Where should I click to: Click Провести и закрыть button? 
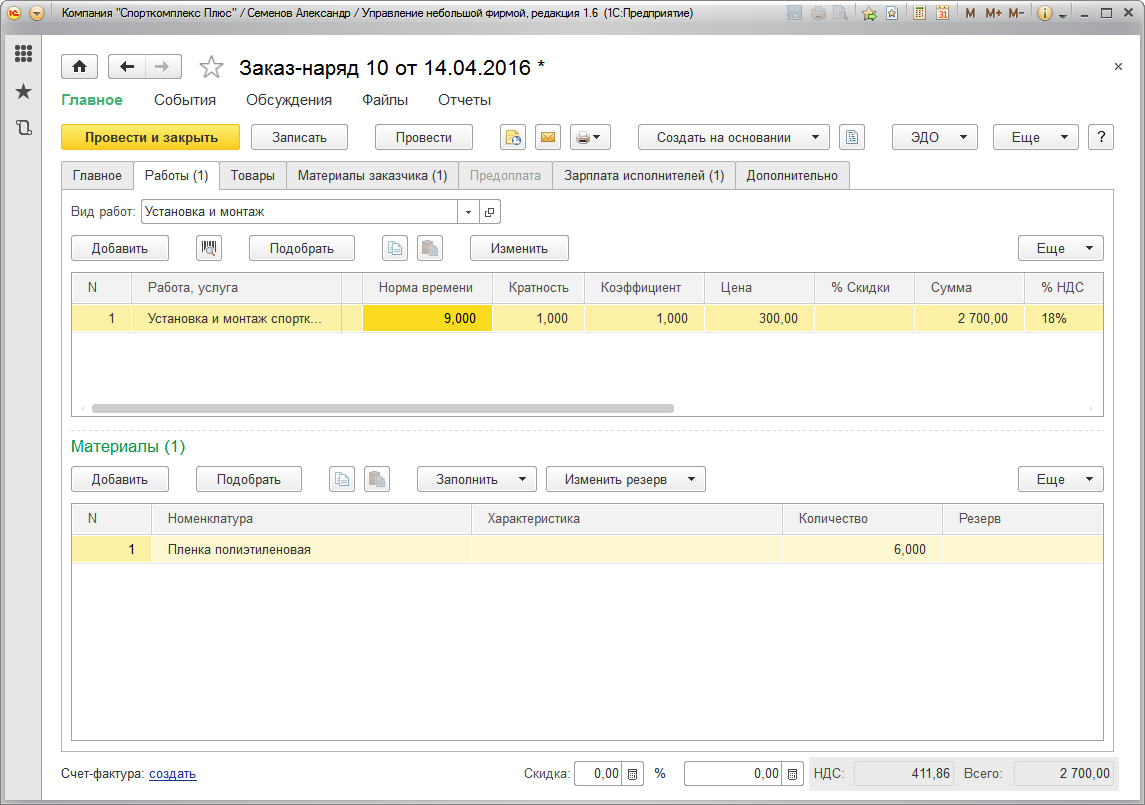coord(150,137)
